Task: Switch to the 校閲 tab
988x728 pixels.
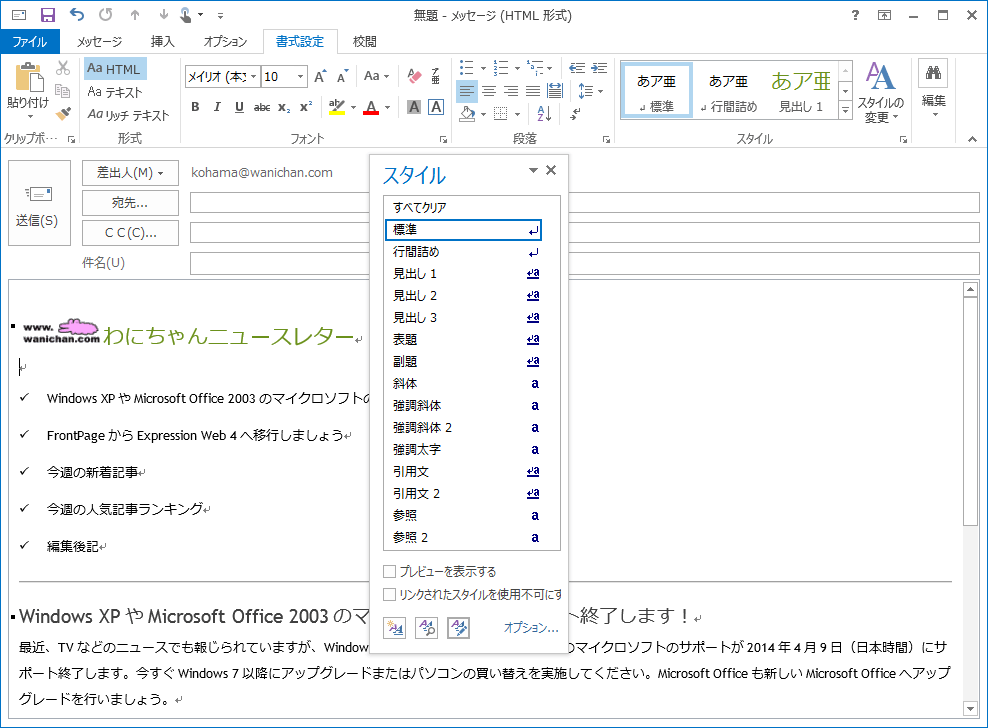Action: pyautogui.click(x=365, y=42)
